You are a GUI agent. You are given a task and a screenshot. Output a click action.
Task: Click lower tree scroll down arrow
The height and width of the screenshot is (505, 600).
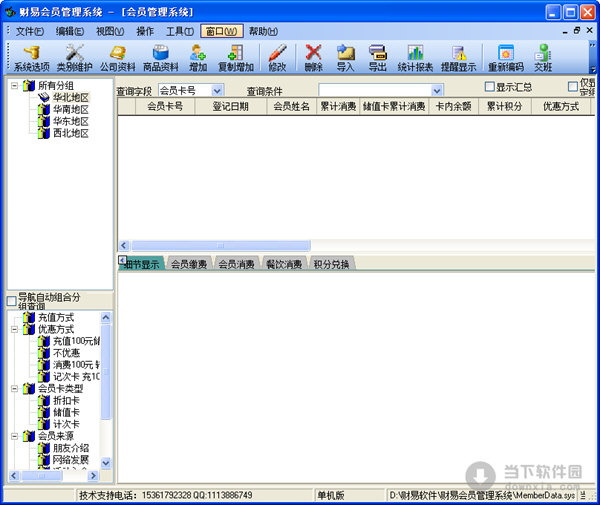pos(106,463)
